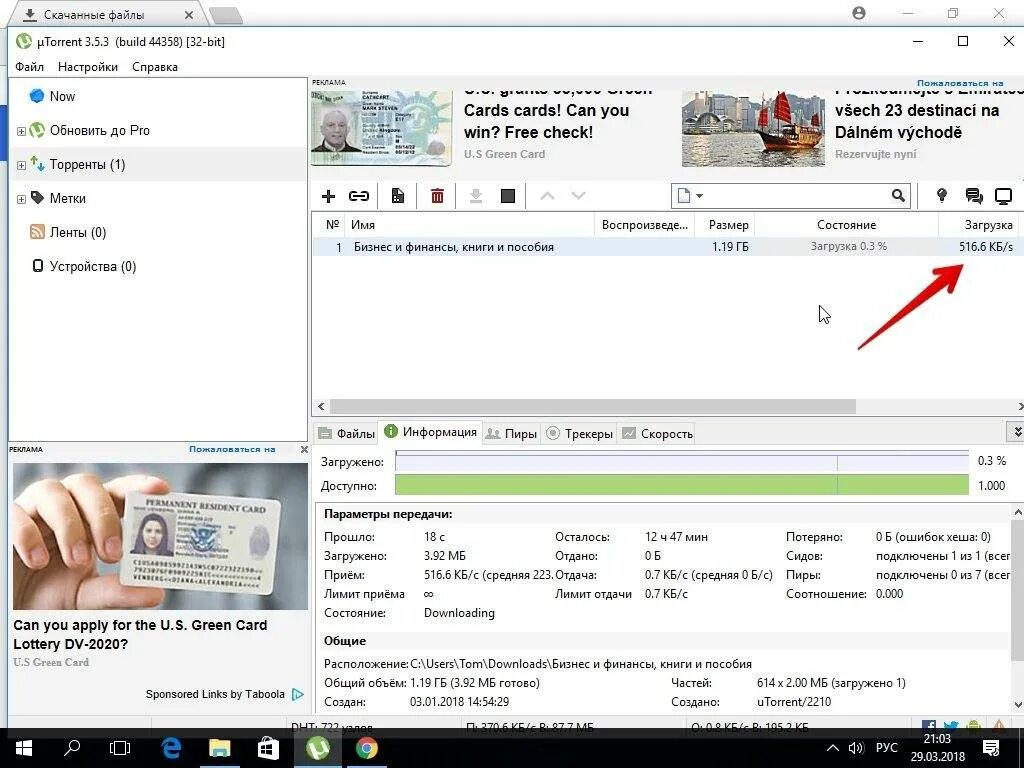Click the Stop torrent square icon
Viewport: 1024px width, 768px height.
[x=507, y=196]
